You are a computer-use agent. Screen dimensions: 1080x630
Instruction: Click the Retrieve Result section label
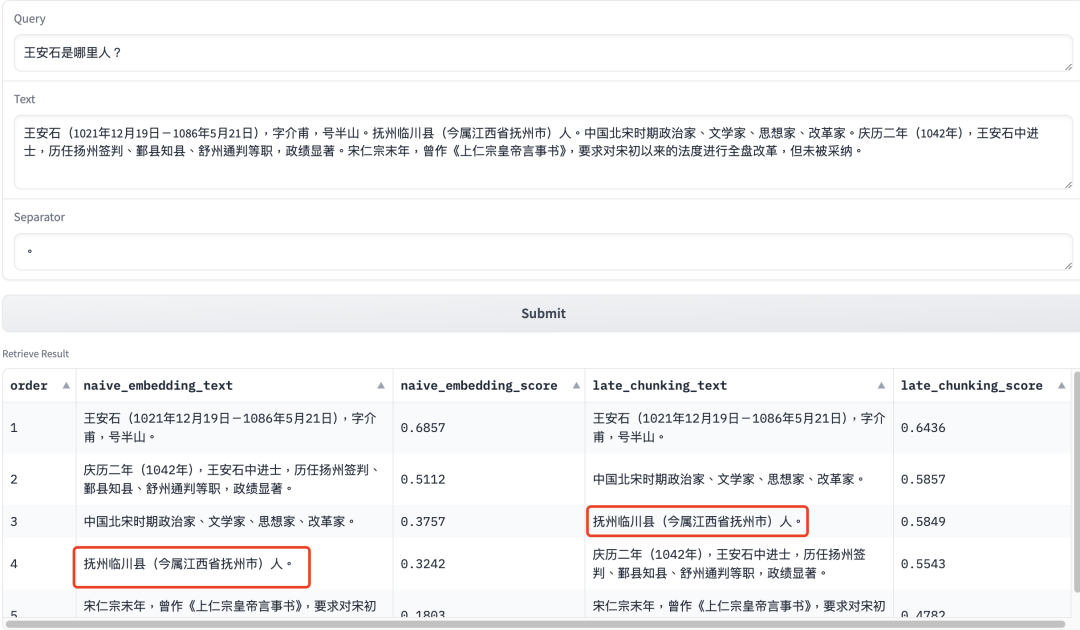point(38,353)
